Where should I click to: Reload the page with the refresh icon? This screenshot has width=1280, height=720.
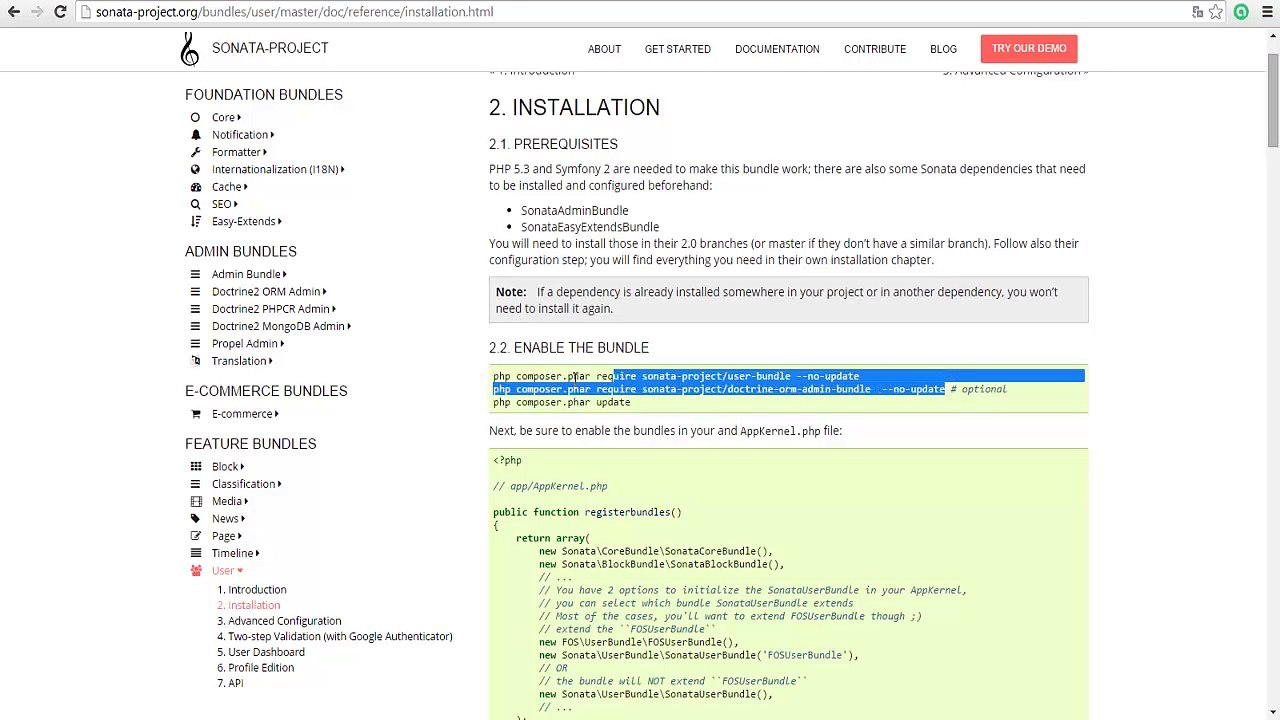60,12
